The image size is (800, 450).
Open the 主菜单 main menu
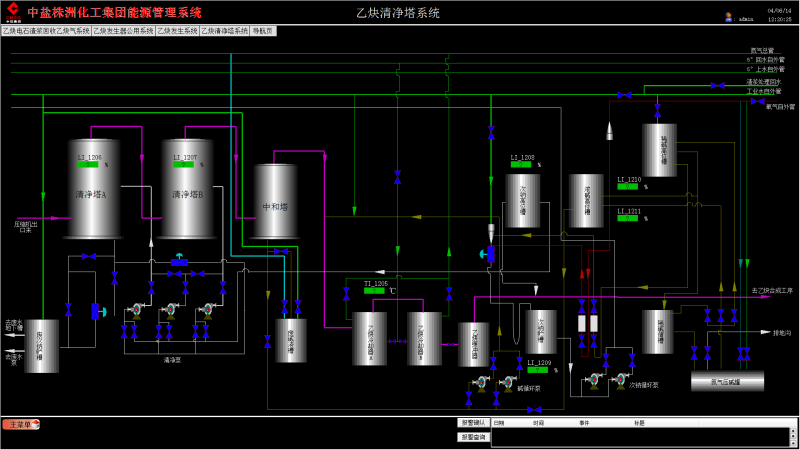[21, 424]
